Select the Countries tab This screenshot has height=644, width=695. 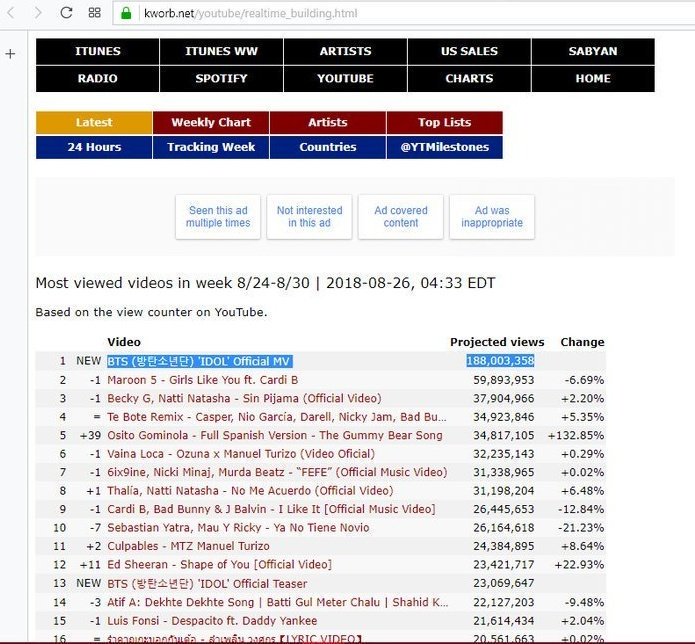328,147
